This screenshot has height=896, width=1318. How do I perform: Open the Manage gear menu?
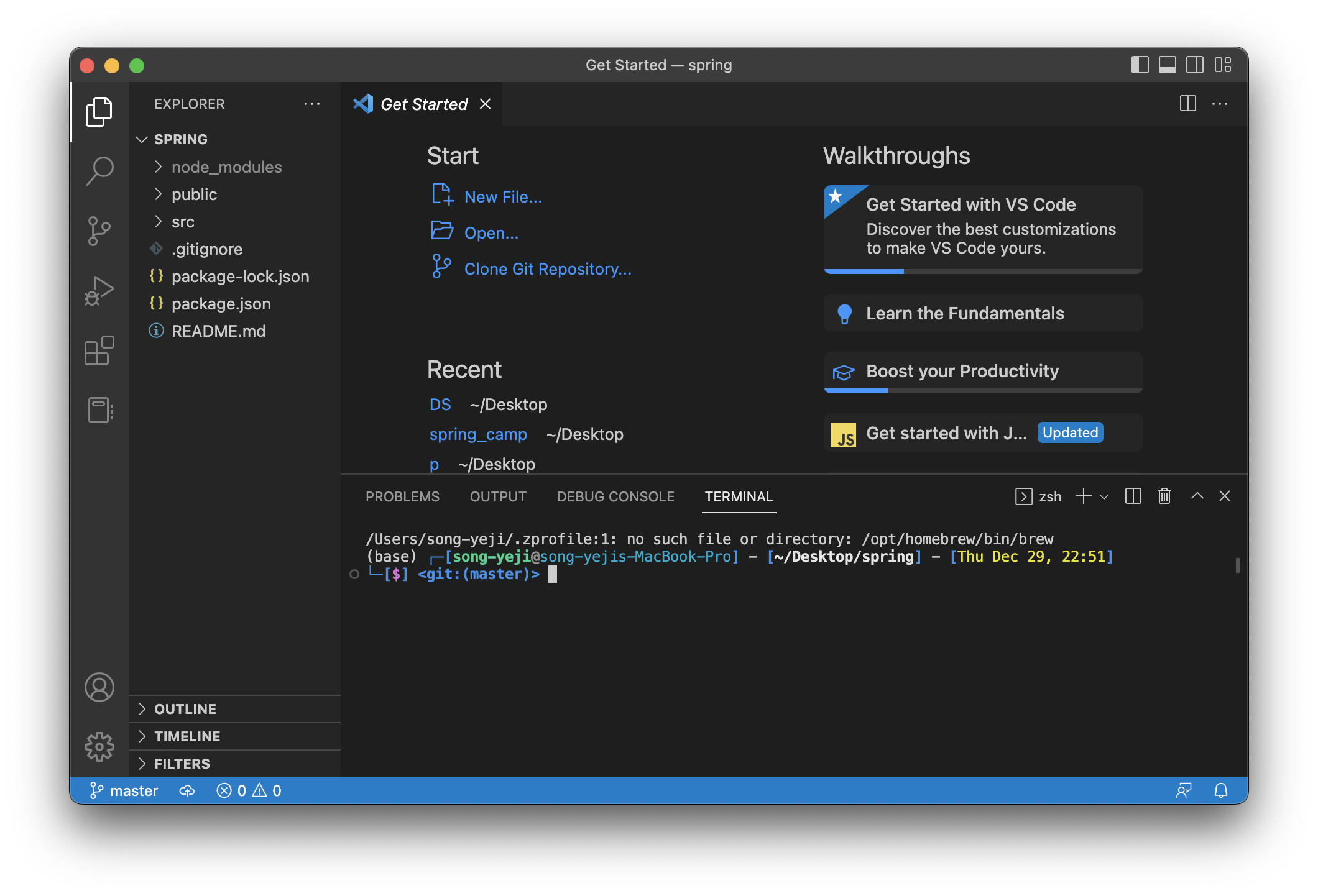[99, 746]
